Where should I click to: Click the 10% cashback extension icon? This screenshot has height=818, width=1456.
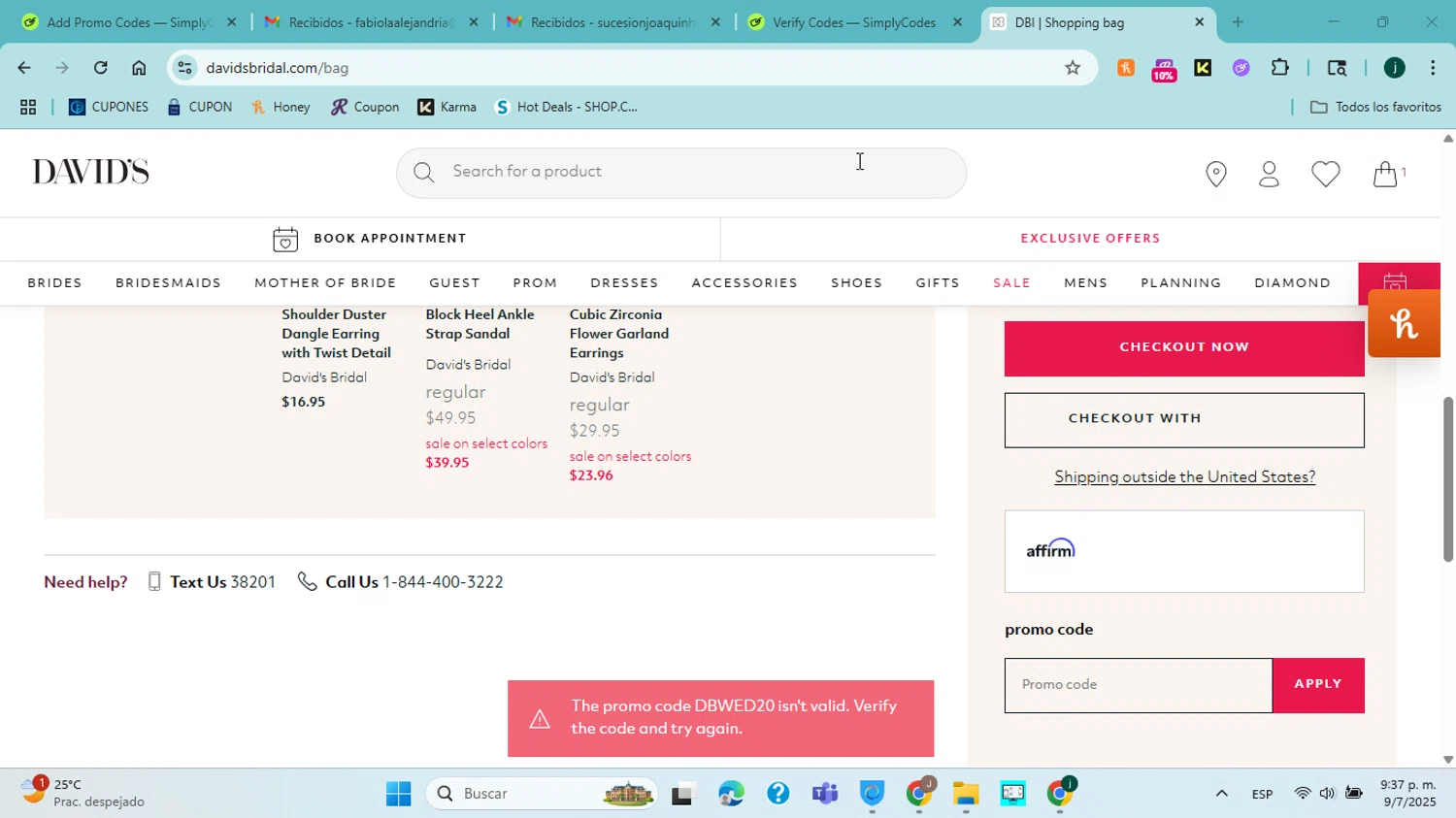coord(1164,68)
